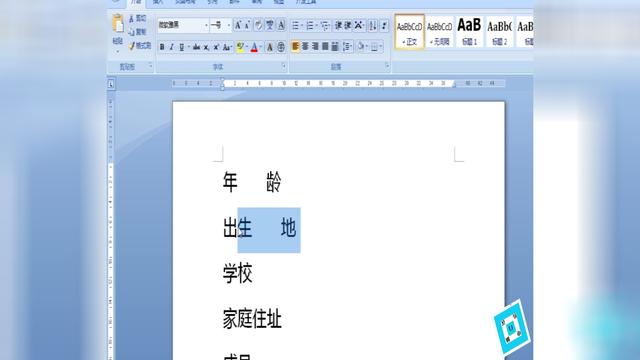The height and width of the screenshot is (360, 640).
Task: Switch to the 开始 (Home) ribbon tab
Action: (x=136, y=2)
